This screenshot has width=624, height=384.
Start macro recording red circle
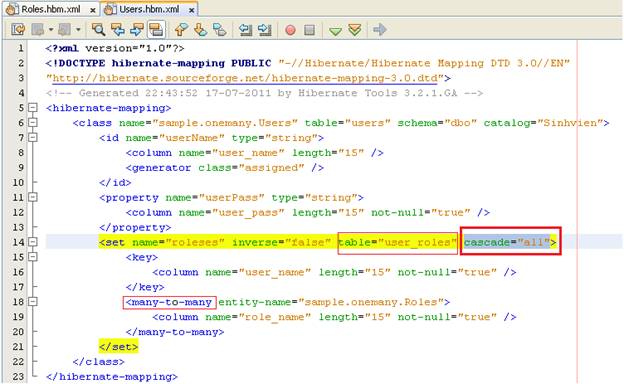point(291,30)
